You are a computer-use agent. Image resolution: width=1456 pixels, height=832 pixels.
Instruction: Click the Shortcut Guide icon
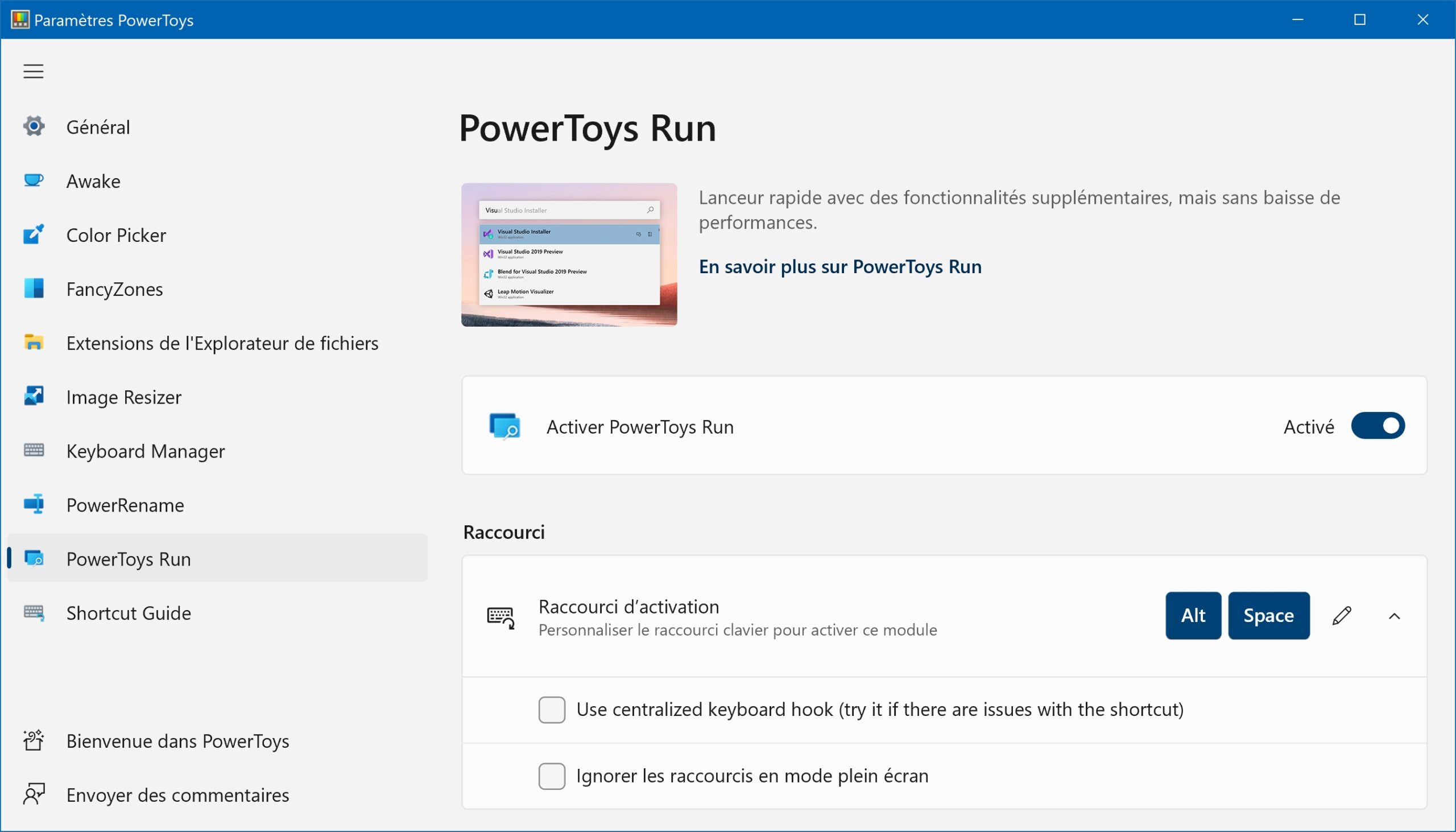pos(34,612)
